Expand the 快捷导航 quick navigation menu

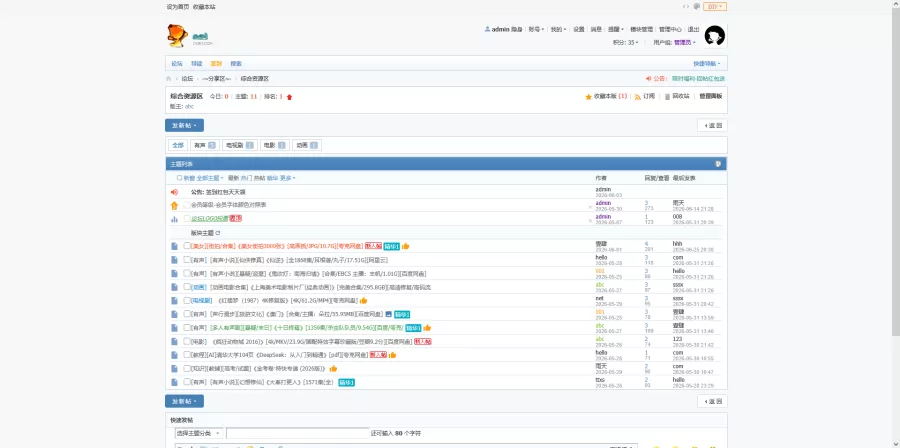pos(707,64)
